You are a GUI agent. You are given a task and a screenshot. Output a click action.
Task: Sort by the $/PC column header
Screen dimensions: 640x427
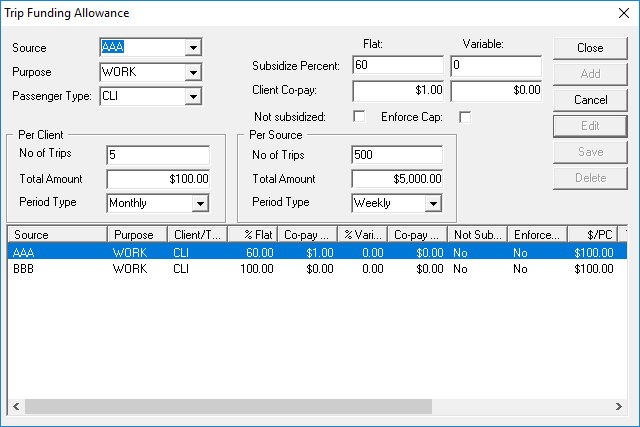(x=593, y=235)
